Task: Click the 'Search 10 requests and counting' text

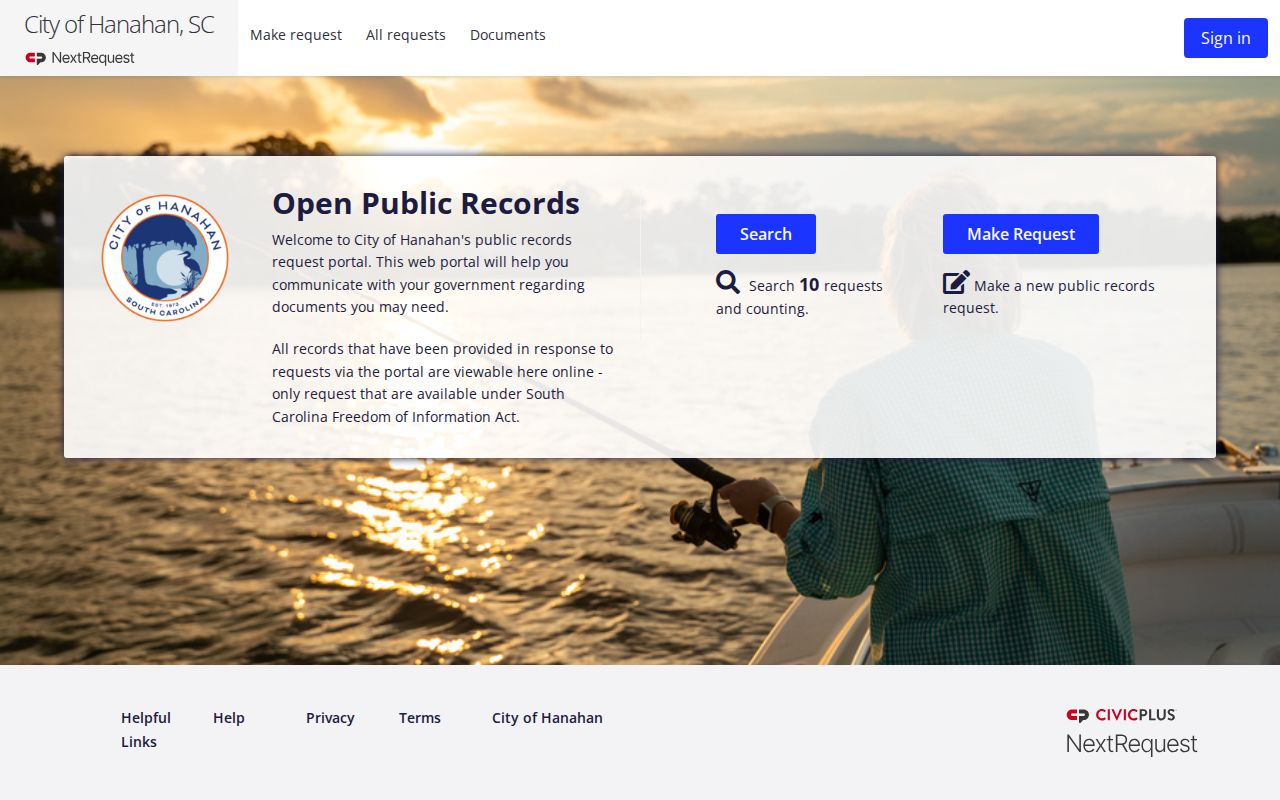Action: [x=800, y=296]
